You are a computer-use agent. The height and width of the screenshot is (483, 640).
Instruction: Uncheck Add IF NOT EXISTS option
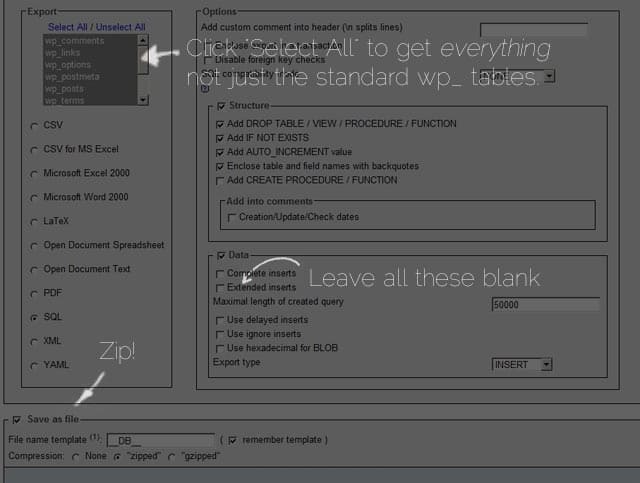click(x=220, y=138)
